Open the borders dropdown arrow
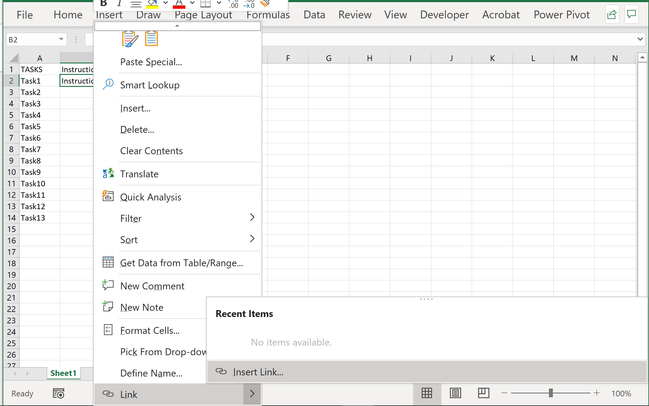649x406 pixels. click(219, 3)
